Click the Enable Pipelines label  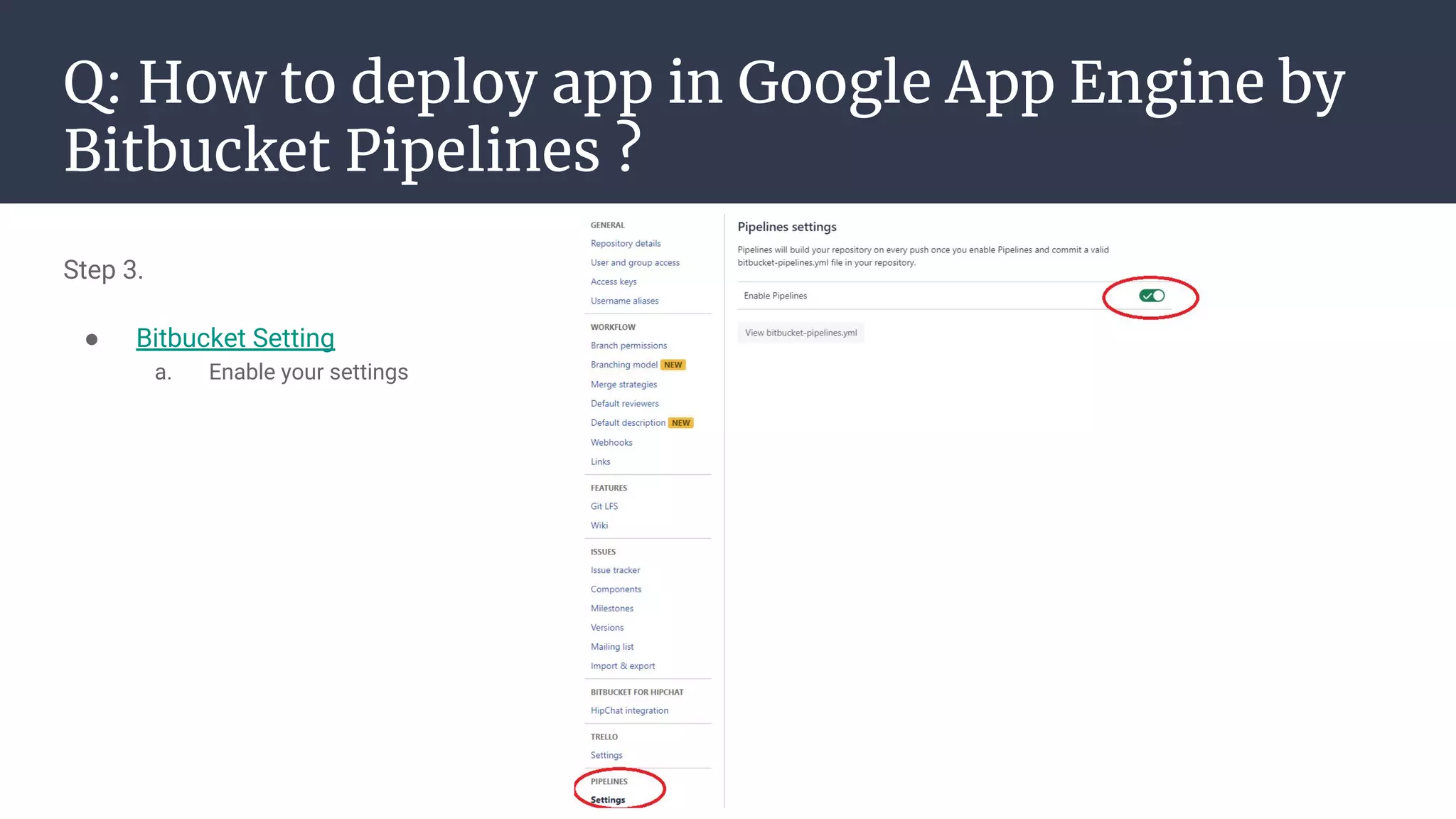775,296
